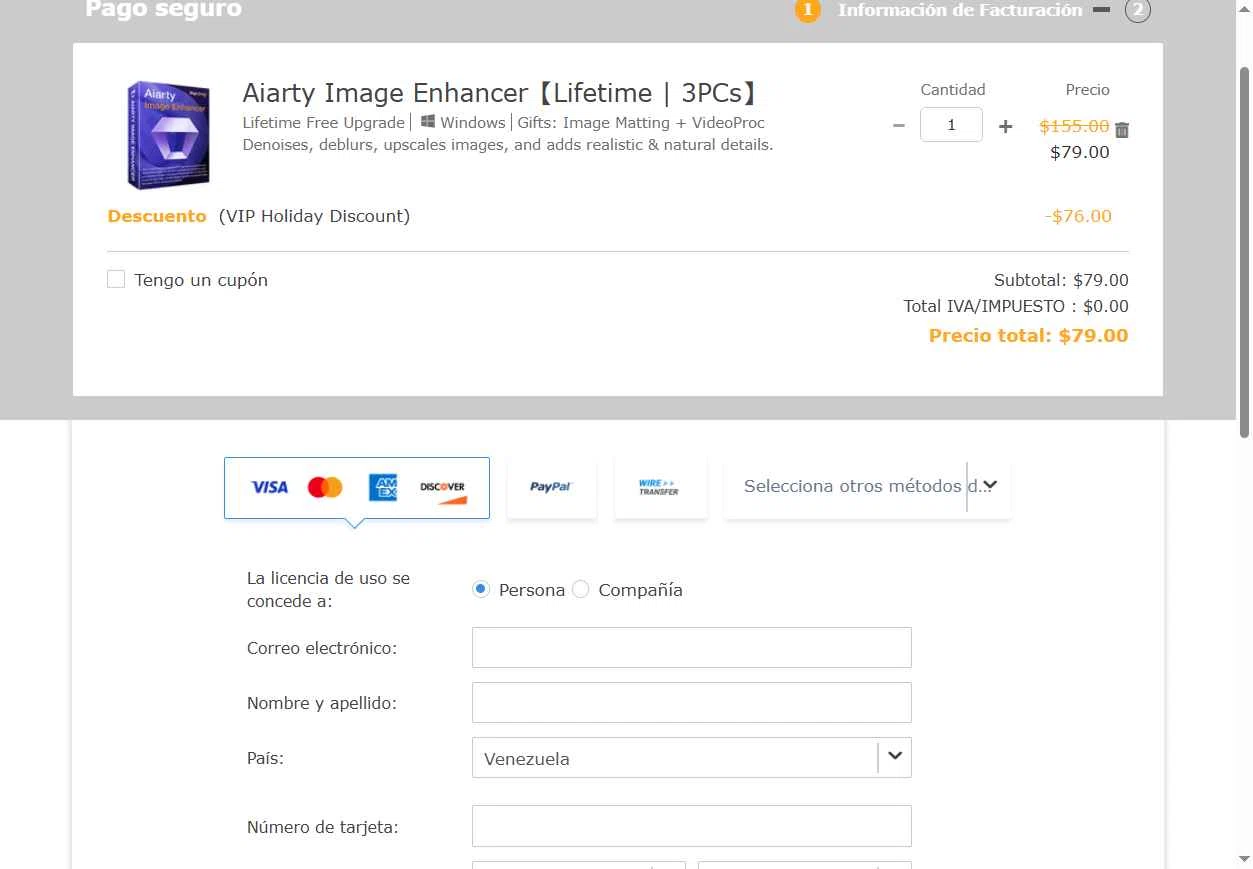Delete the product with the trash icon
1253x869 pixels.
tap(1122, 130)
